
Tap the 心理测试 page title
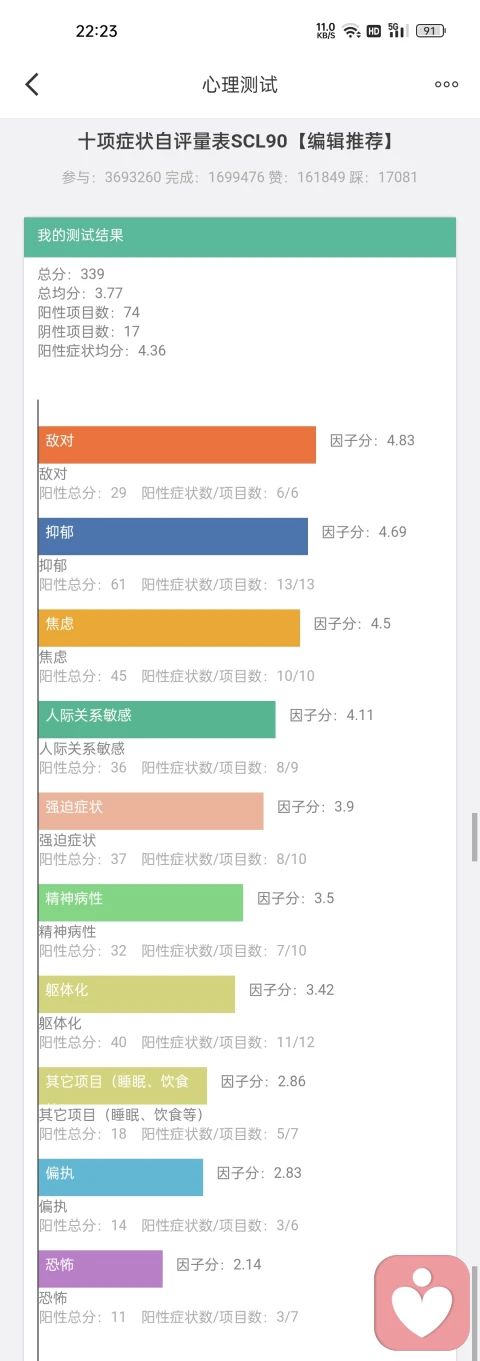(x=240, y=85)
